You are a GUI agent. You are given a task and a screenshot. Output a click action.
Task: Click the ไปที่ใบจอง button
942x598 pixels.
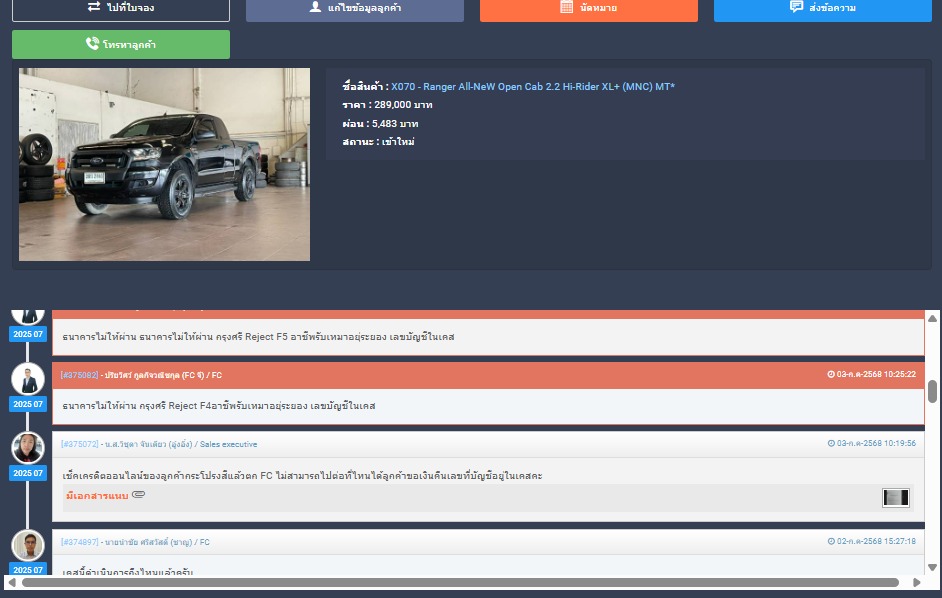[120, 8]
